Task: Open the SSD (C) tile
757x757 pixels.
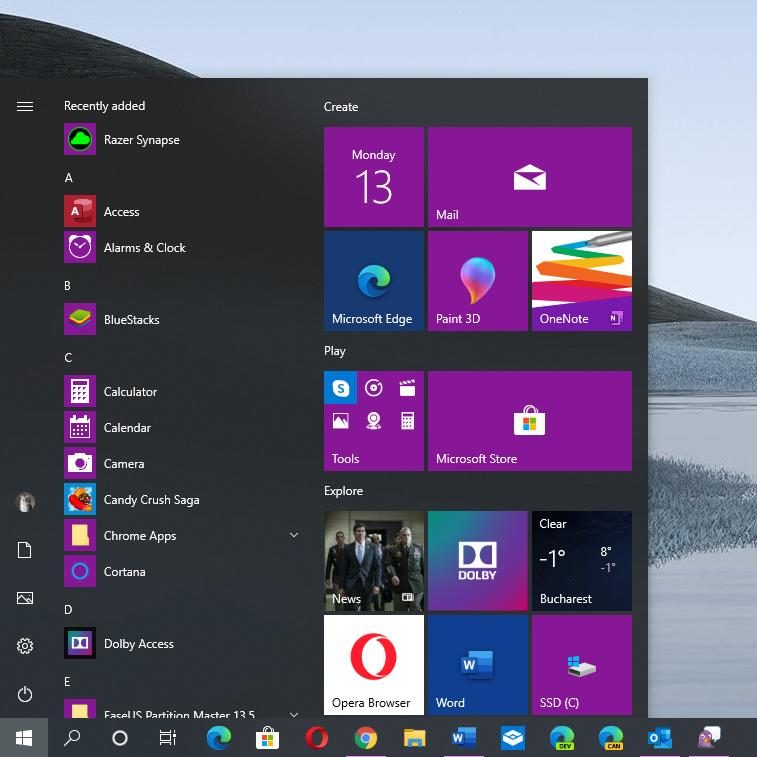Action: [x=582, y=665]
